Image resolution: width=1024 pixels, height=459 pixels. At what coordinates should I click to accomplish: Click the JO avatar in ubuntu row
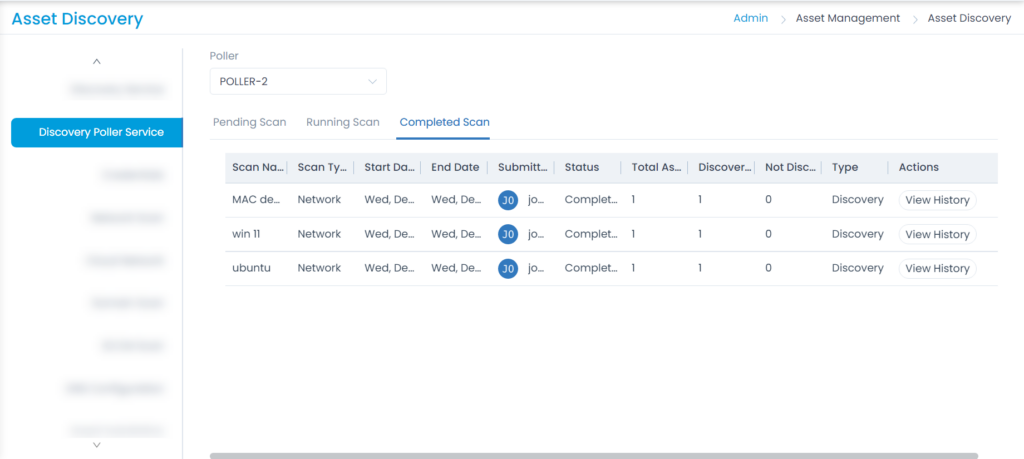click(508, 268)
